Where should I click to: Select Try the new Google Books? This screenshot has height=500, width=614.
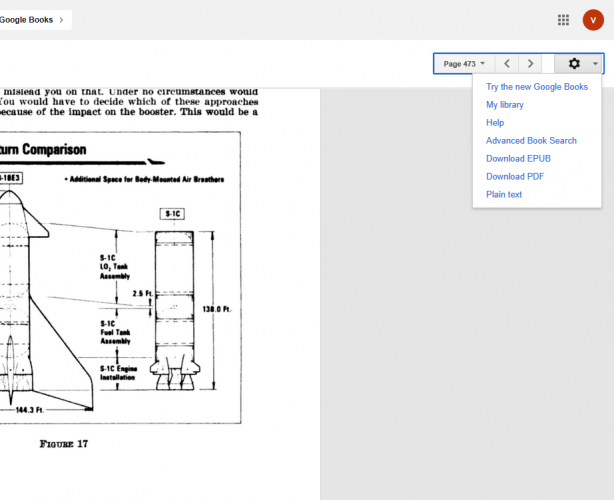click(x=537, y=87)
